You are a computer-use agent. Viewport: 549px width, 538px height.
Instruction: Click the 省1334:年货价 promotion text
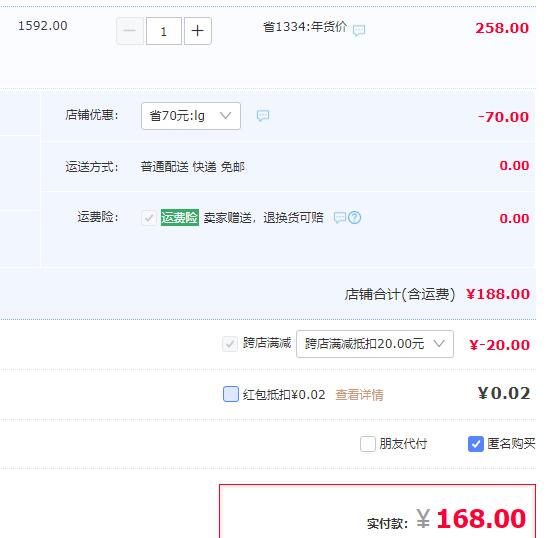click(x=305, y=27)
